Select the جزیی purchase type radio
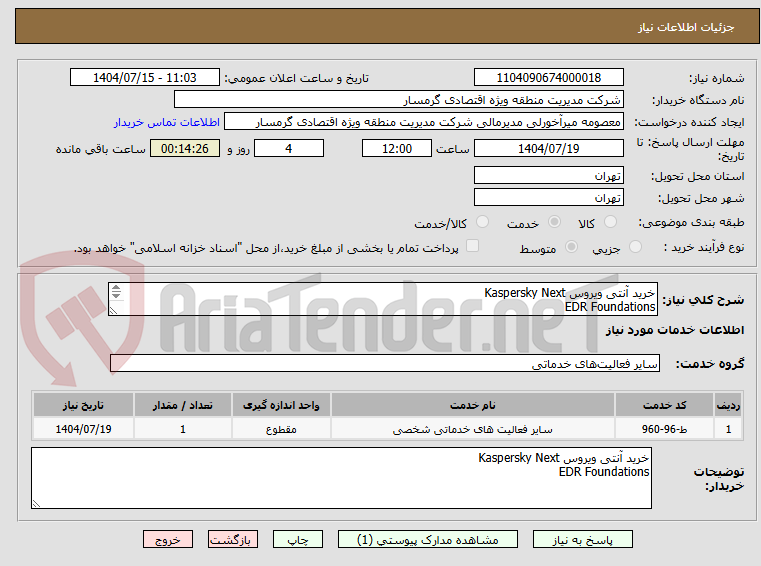The image size is (761, 566). pos(635,247)
